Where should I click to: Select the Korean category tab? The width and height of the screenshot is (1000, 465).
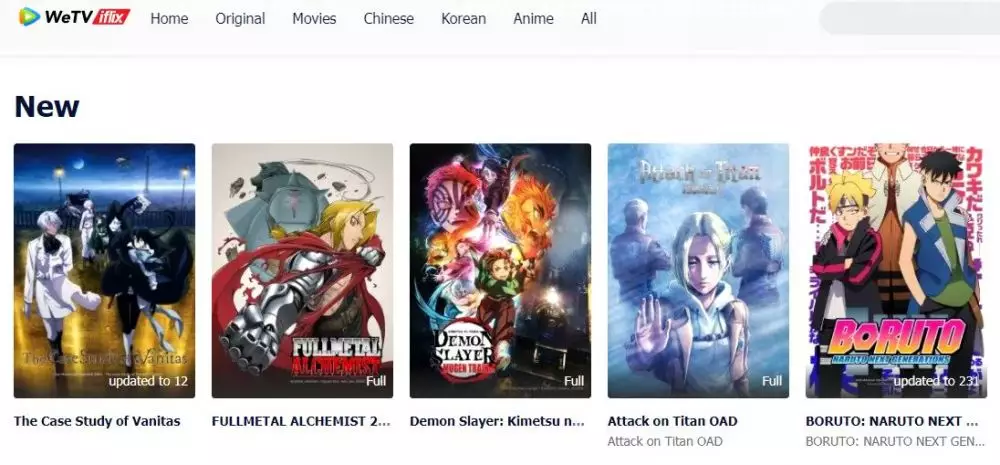(463, 19)
